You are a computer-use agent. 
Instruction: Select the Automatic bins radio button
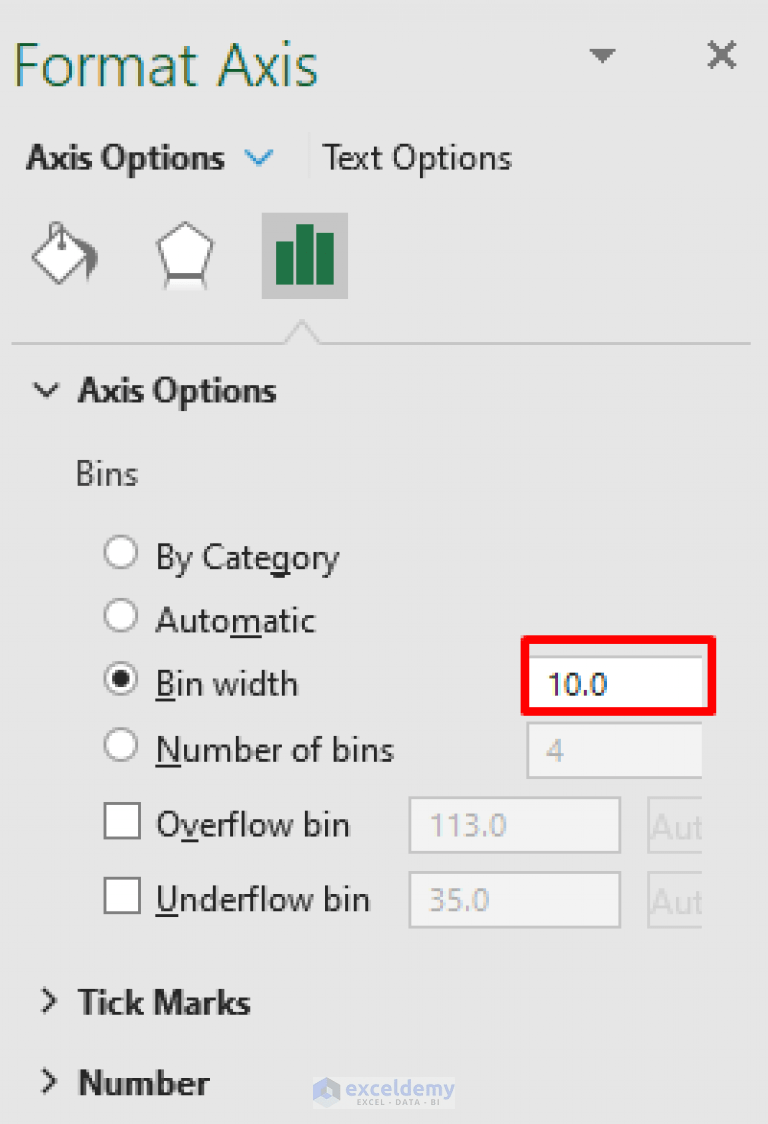click(x=121, y=616)
